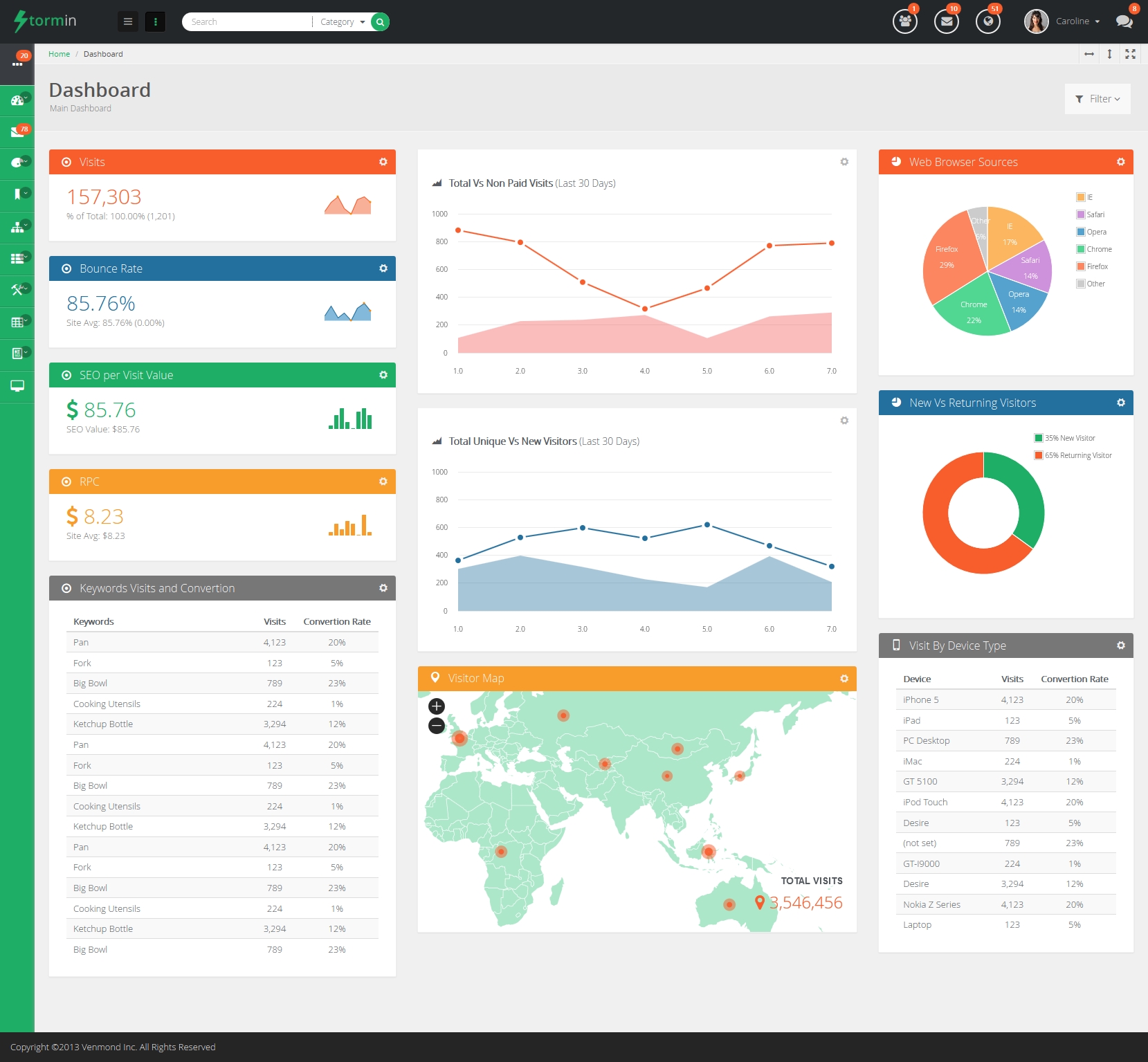Click the Firefox legend color swatch
The height and width of the screenshot is (1062, 1148).
(x=1080, y=266)
